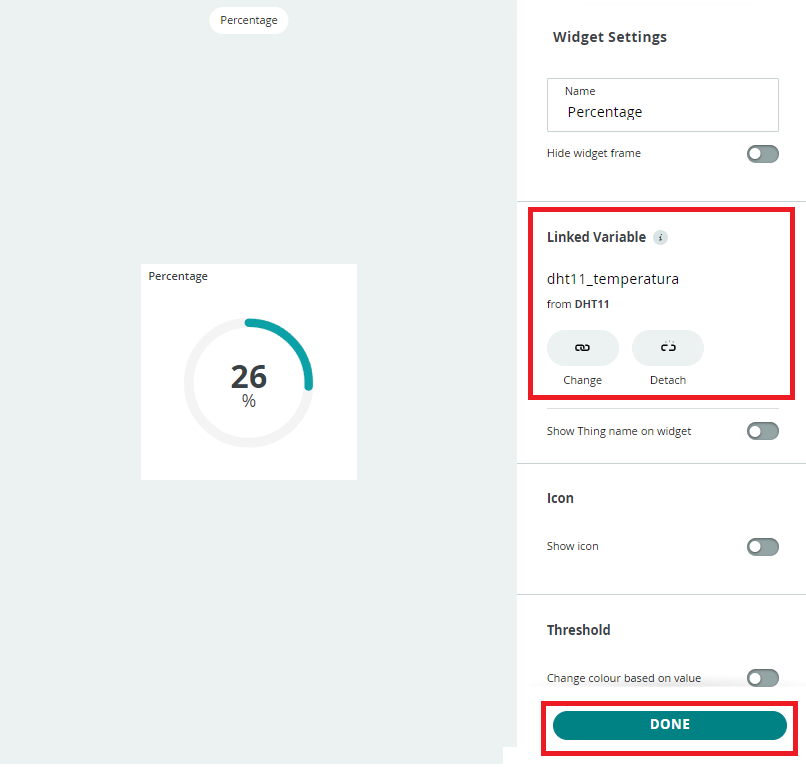This screenshot has width=806, height=767.
Task: Click the Detach label under unlink icon
Action: (x=668, y=380)
